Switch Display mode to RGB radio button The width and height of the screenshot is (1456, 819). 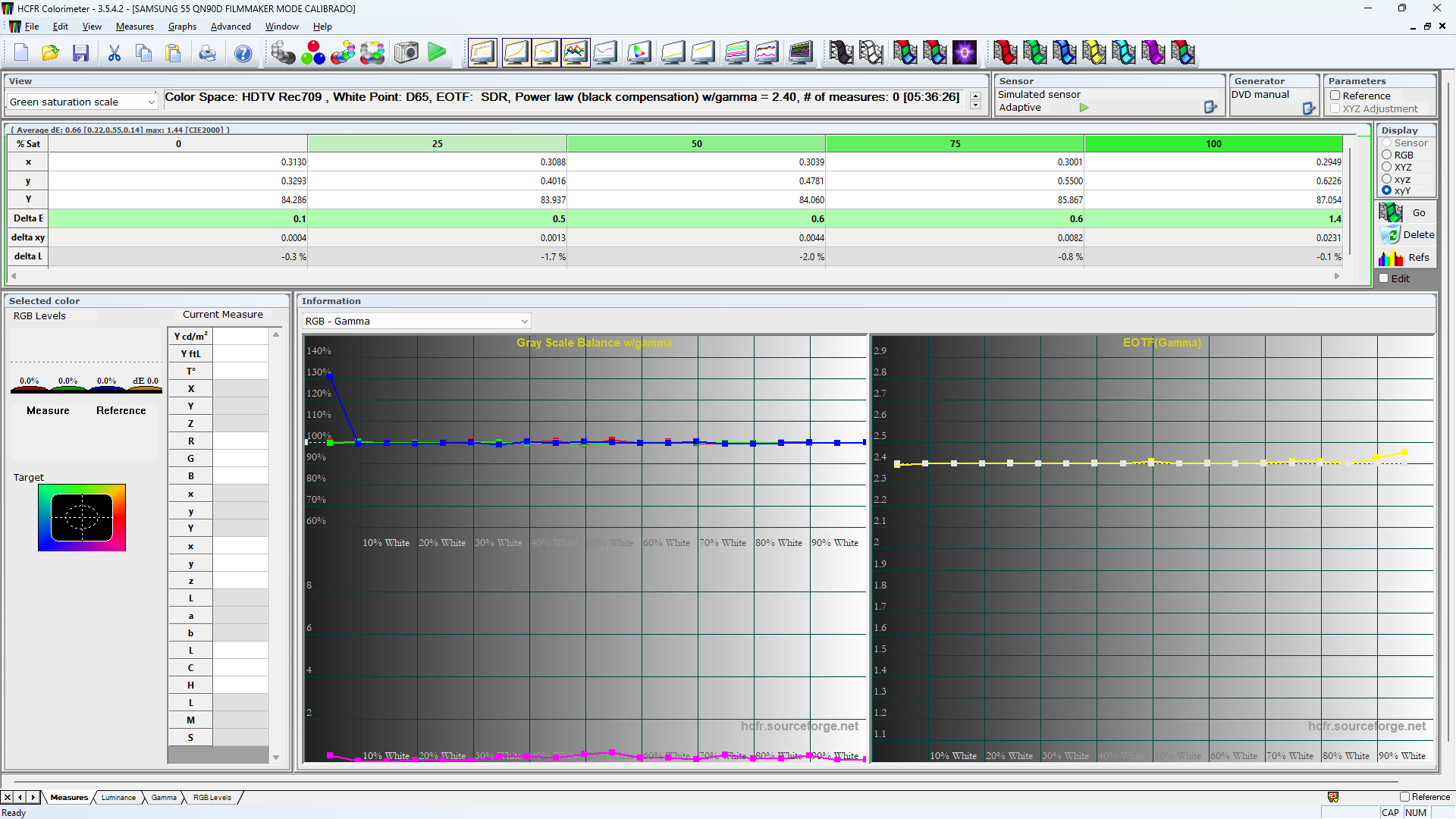point(1386,155)
